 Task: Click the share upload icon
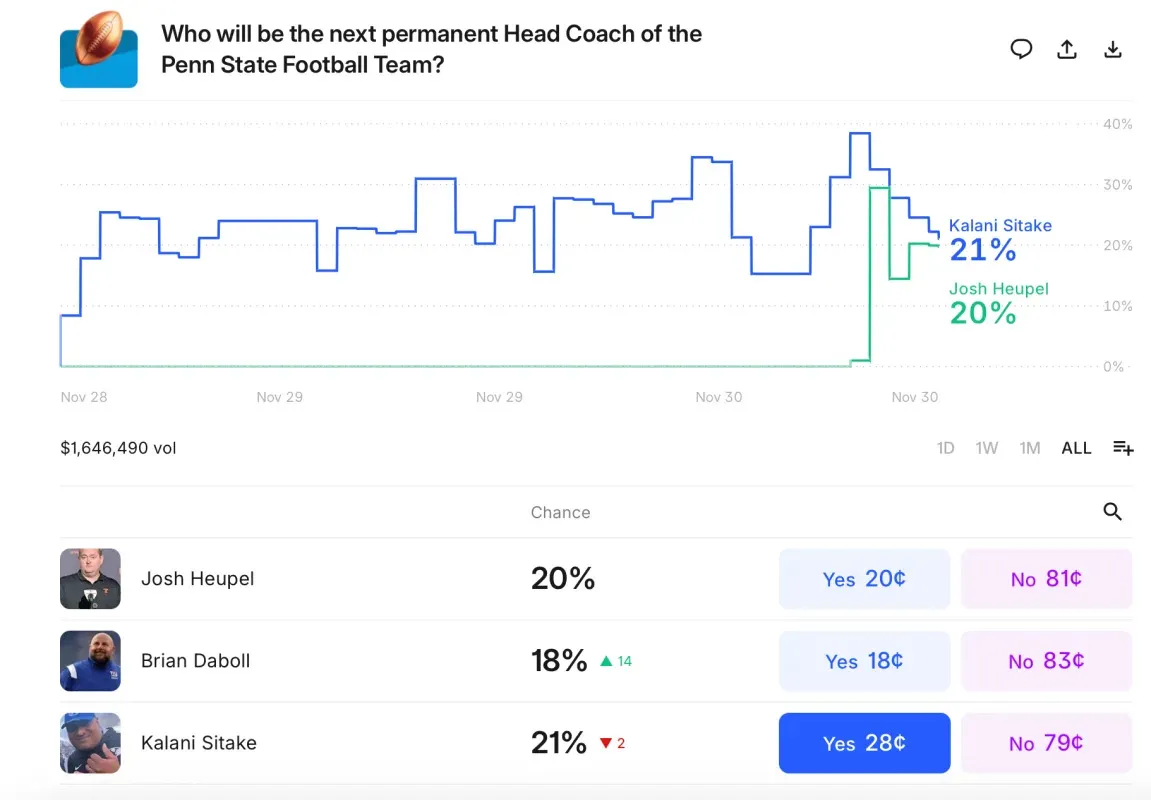point(1067,49)
